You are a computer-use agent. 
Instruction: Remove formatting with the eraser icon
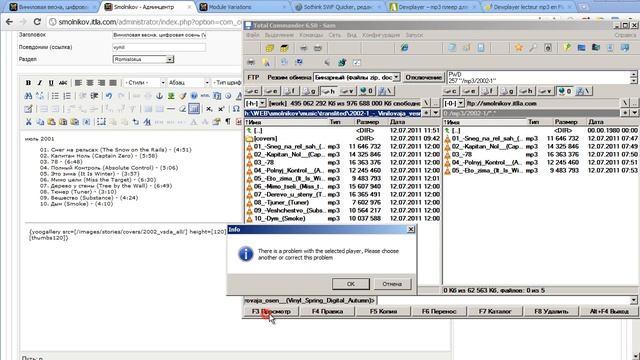click(182, 109)
